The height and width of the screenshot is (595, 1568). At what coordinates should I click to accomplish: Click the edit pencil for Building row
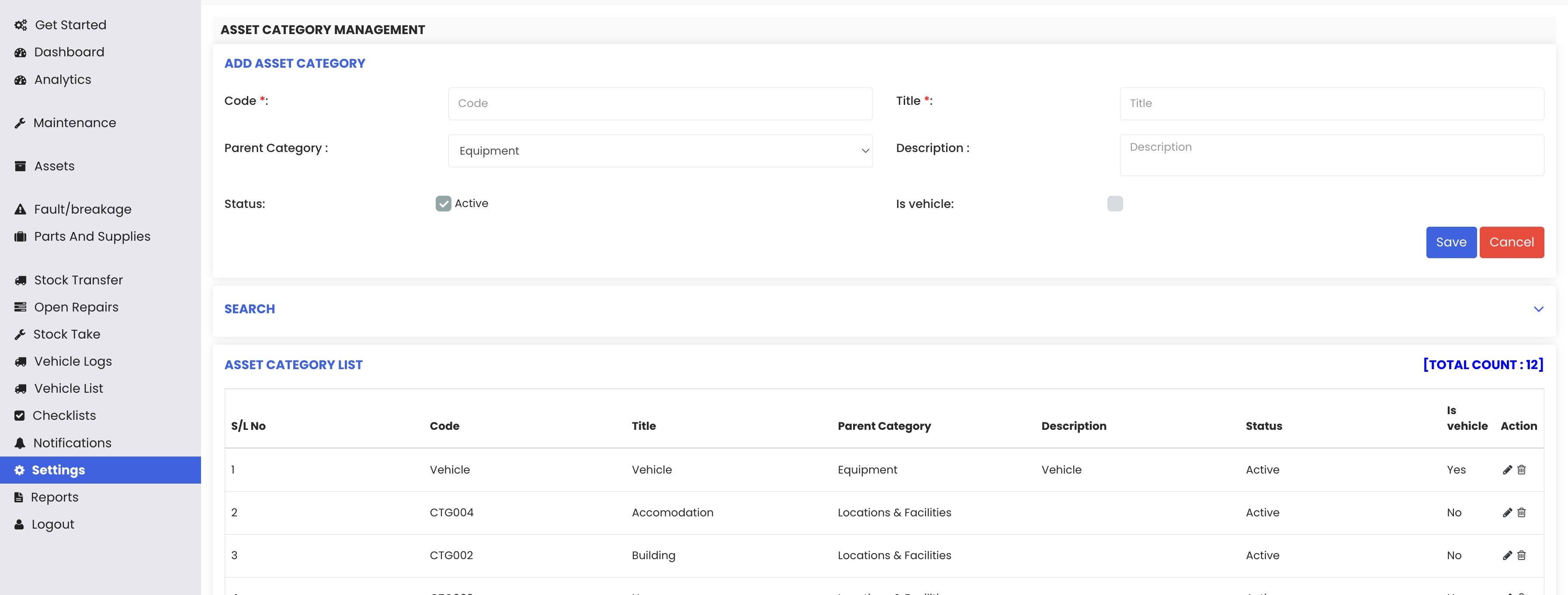[1507, 555]
